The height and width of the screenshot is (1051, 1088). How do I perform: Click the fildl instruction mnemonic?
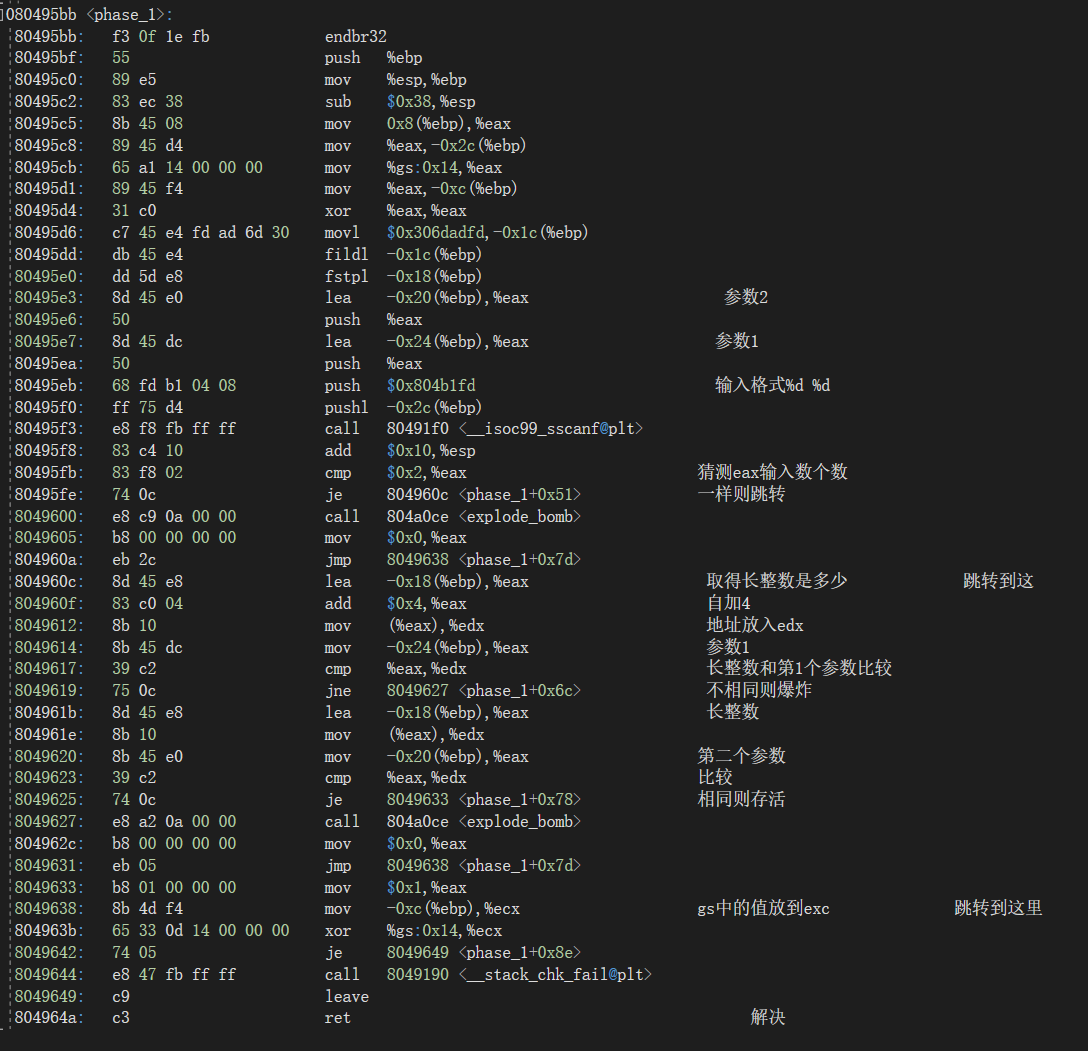[x=342, y=254]
